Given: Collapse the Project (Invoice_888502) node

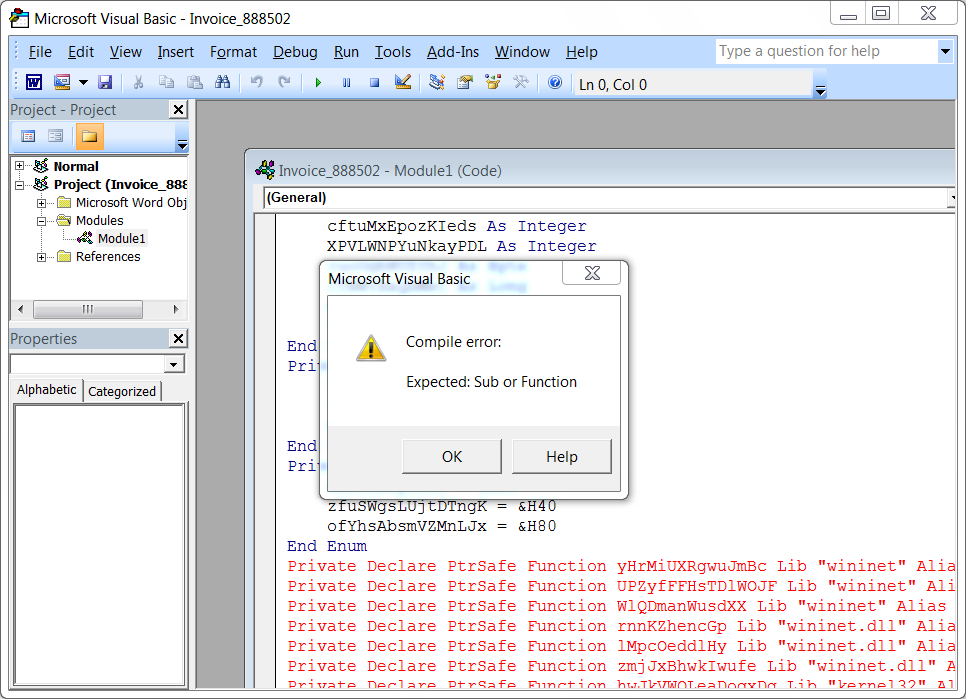Looking at the screenshot, I should (20, 184).
